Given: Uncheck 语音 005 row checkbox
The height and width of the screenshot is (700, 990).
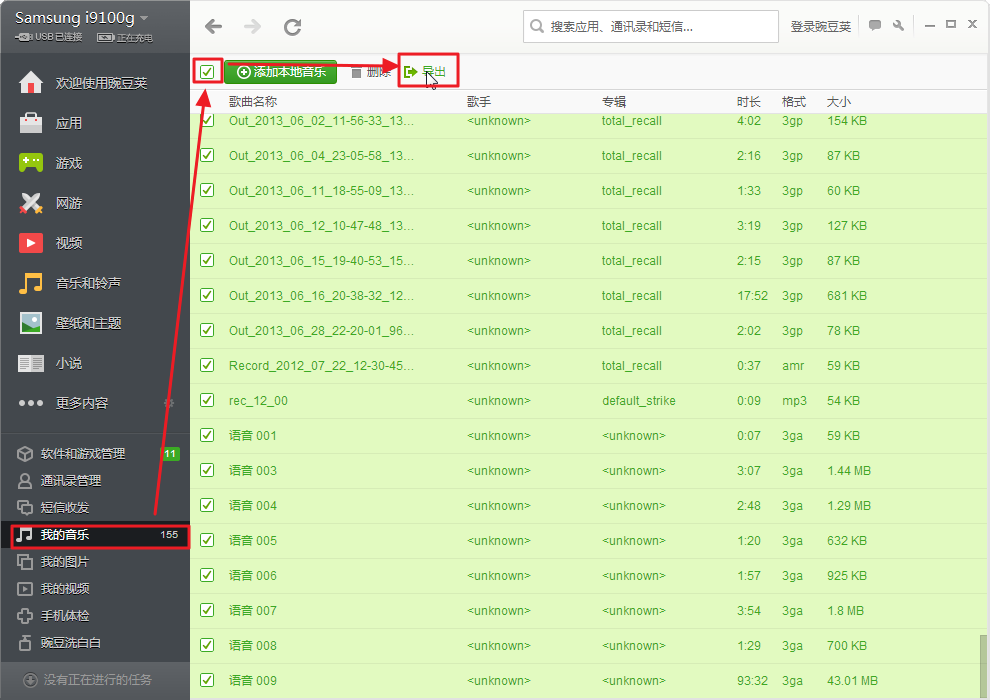Looking at the screenshot, I should [207, 540].
